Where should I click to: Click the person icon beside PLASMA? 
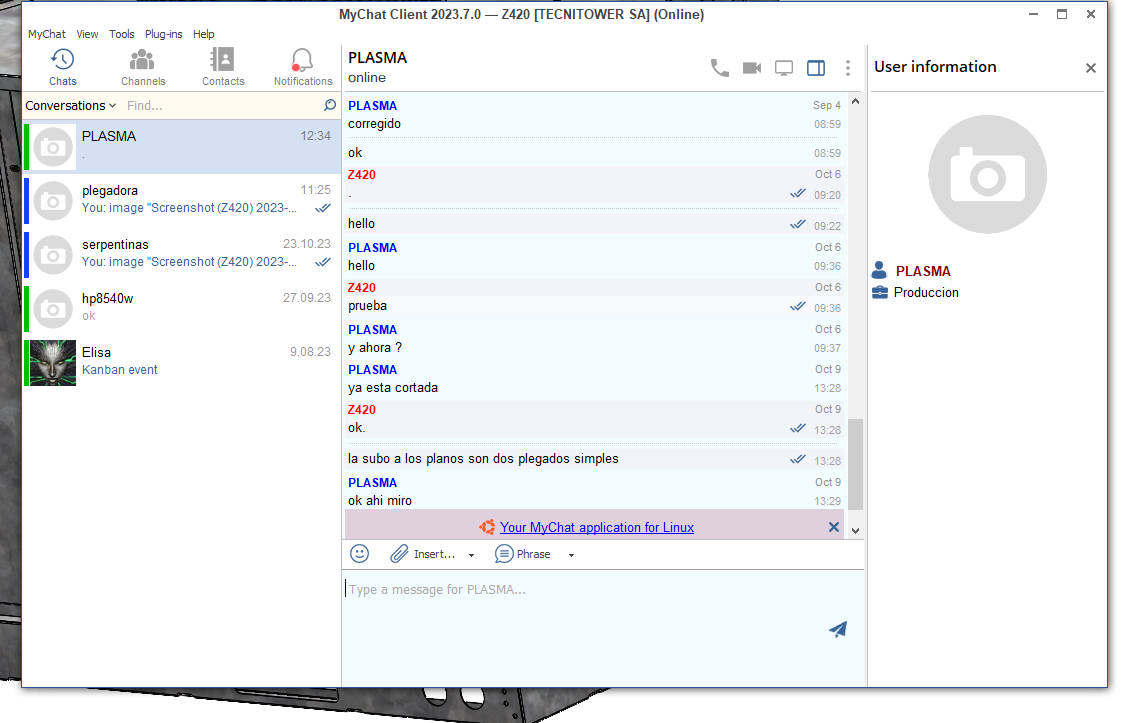879,270
